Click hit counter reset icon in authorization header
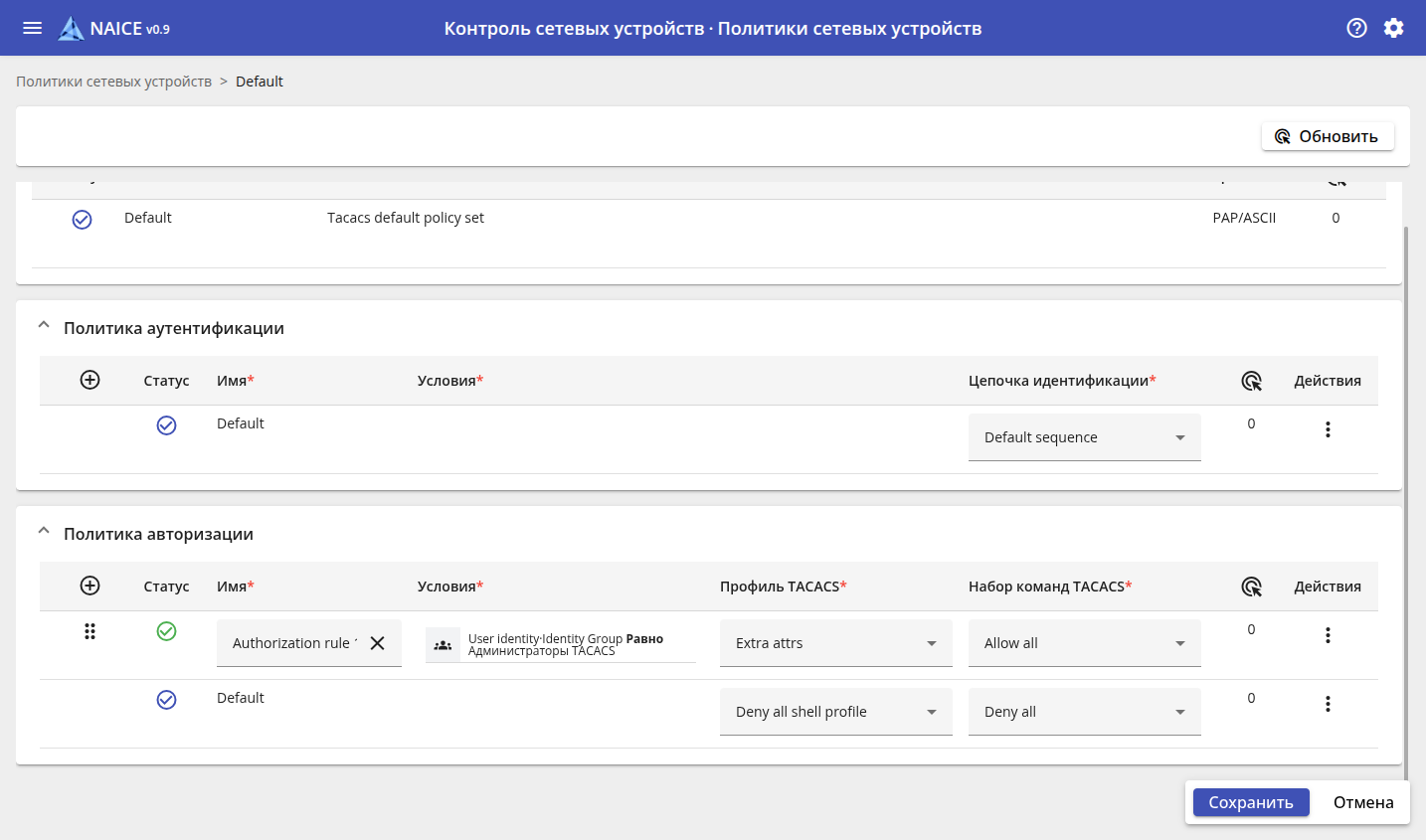Screen dimensions: 1426x840 tap(1251, 587)
